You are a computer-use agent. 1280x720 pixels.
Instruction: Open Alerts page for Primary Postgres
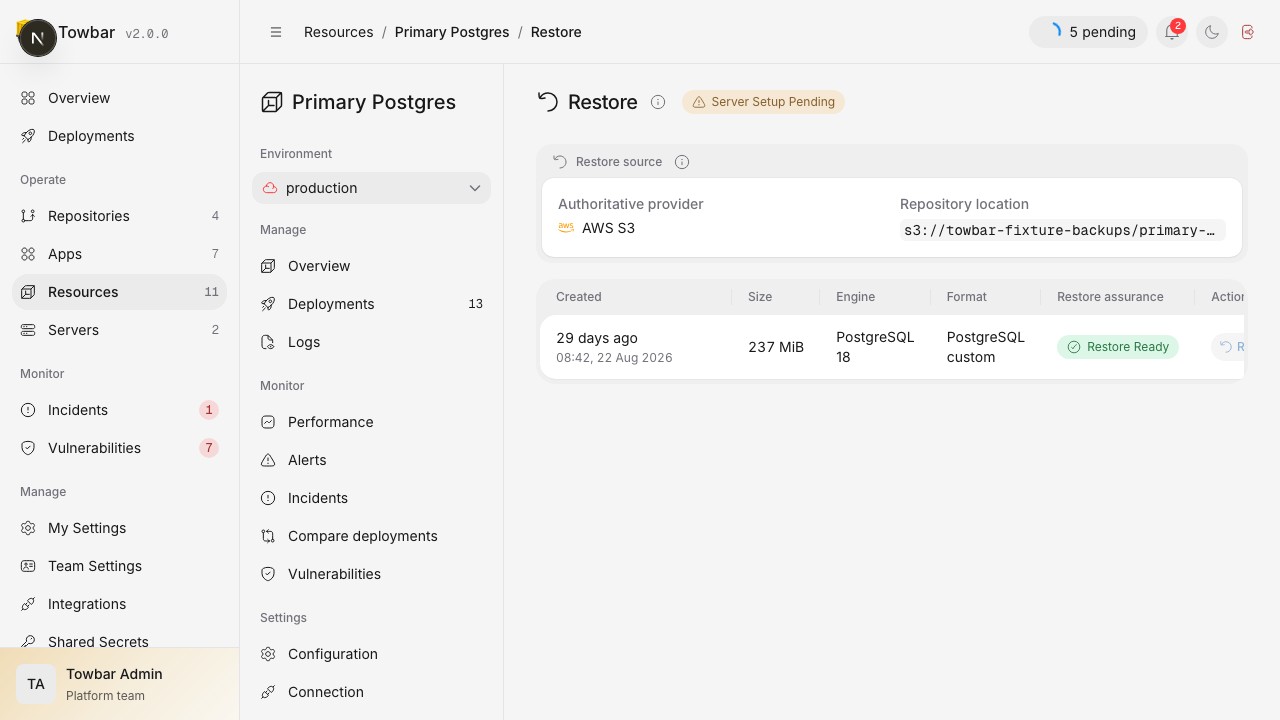pyautogui.click(x=371, y=460)
